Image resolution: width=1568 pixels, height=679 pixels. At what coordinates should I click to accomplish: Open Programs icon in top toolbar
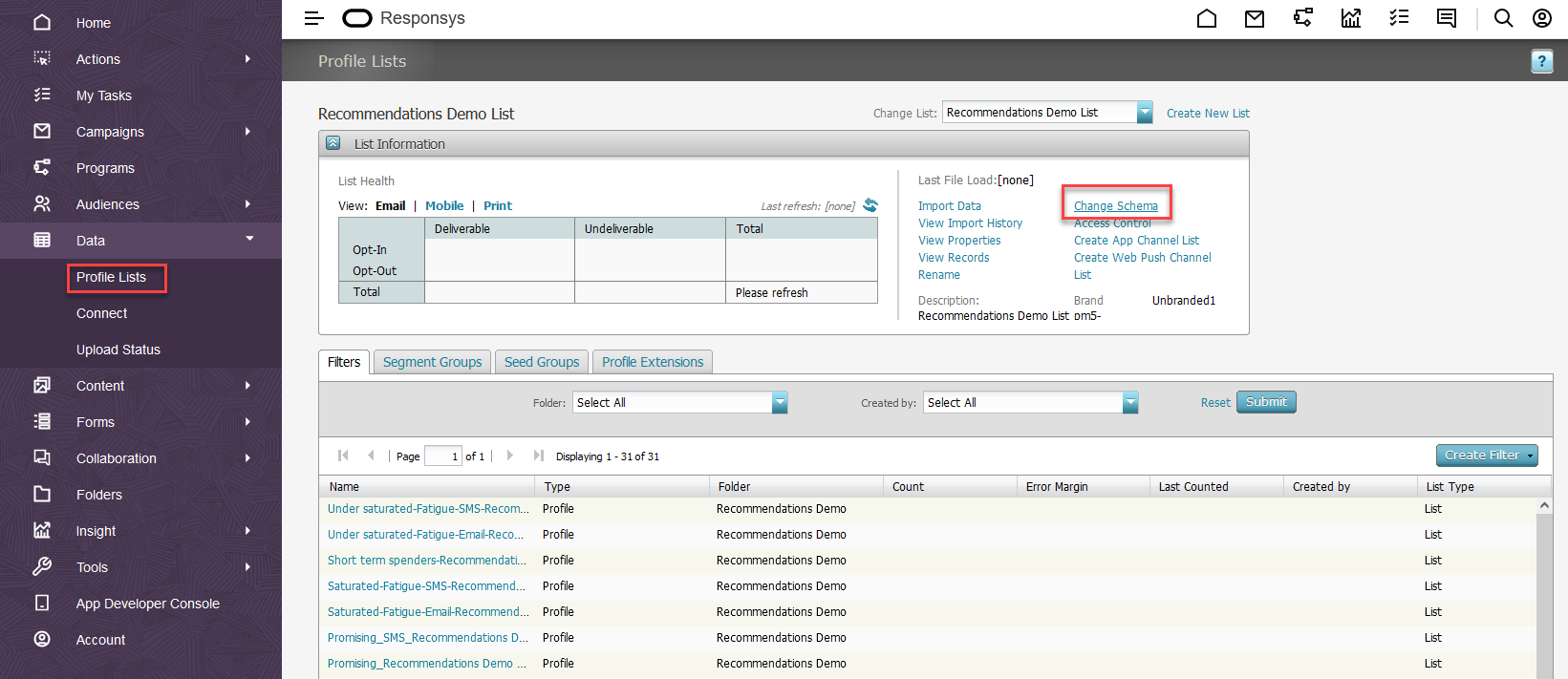[x=1302, y=18]
